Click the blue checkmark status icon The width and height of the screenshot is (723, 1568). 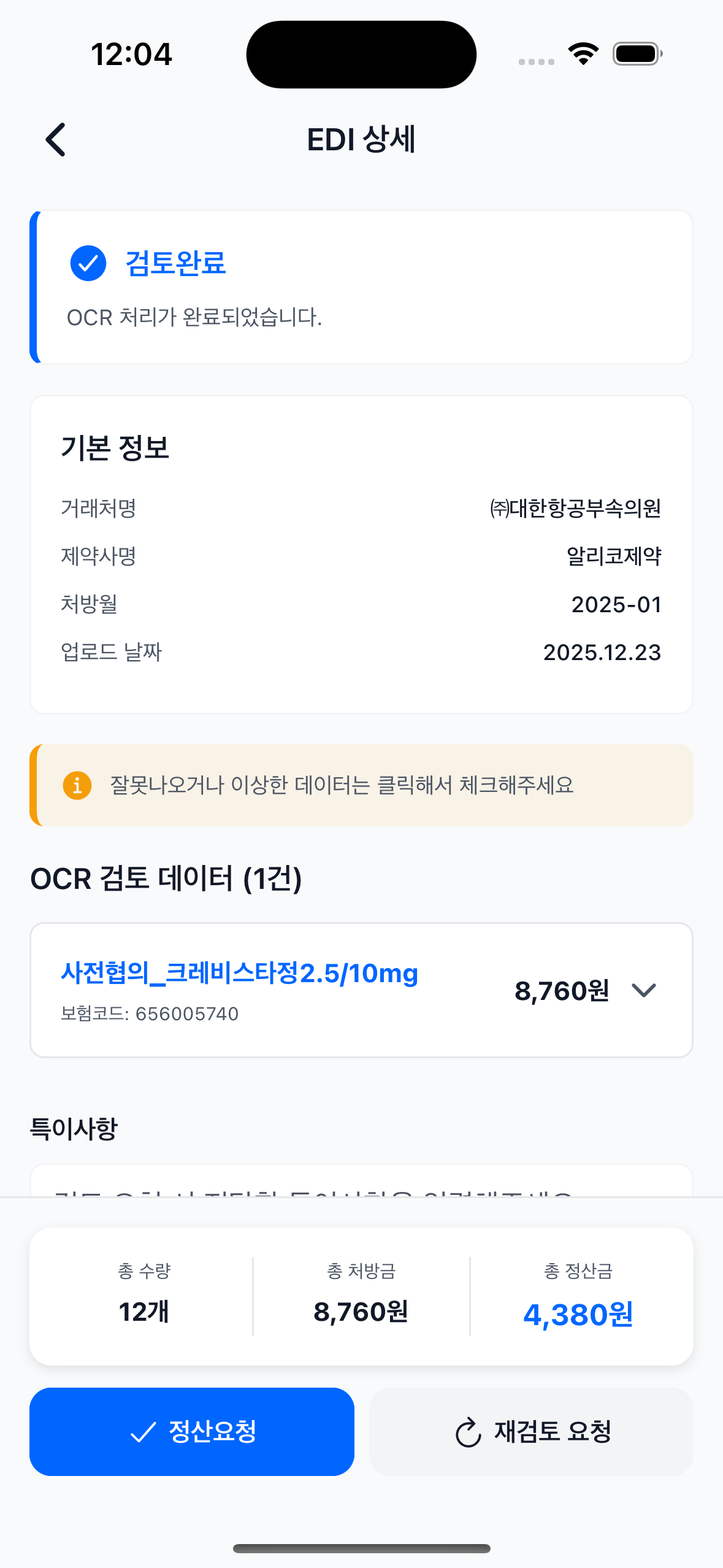click(x=88, y=263)
